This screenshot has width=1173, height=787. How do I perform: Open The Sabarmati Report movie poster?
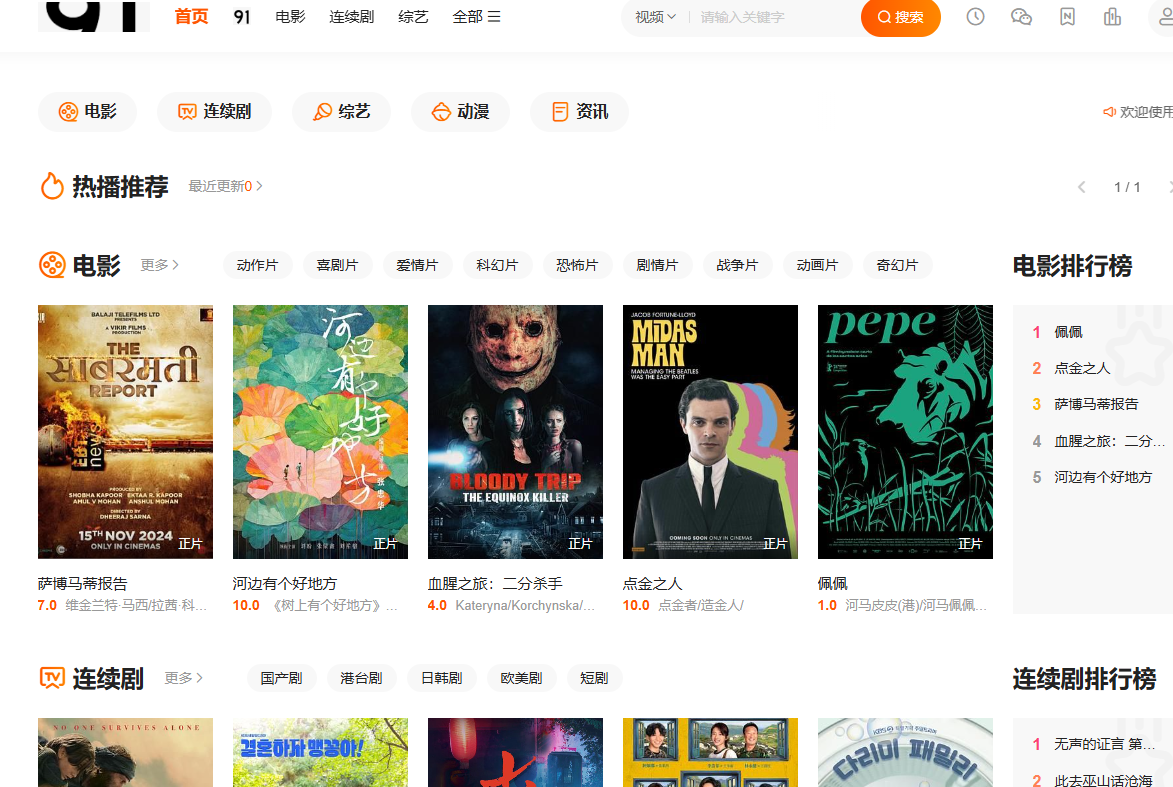[x=126, y=432]
